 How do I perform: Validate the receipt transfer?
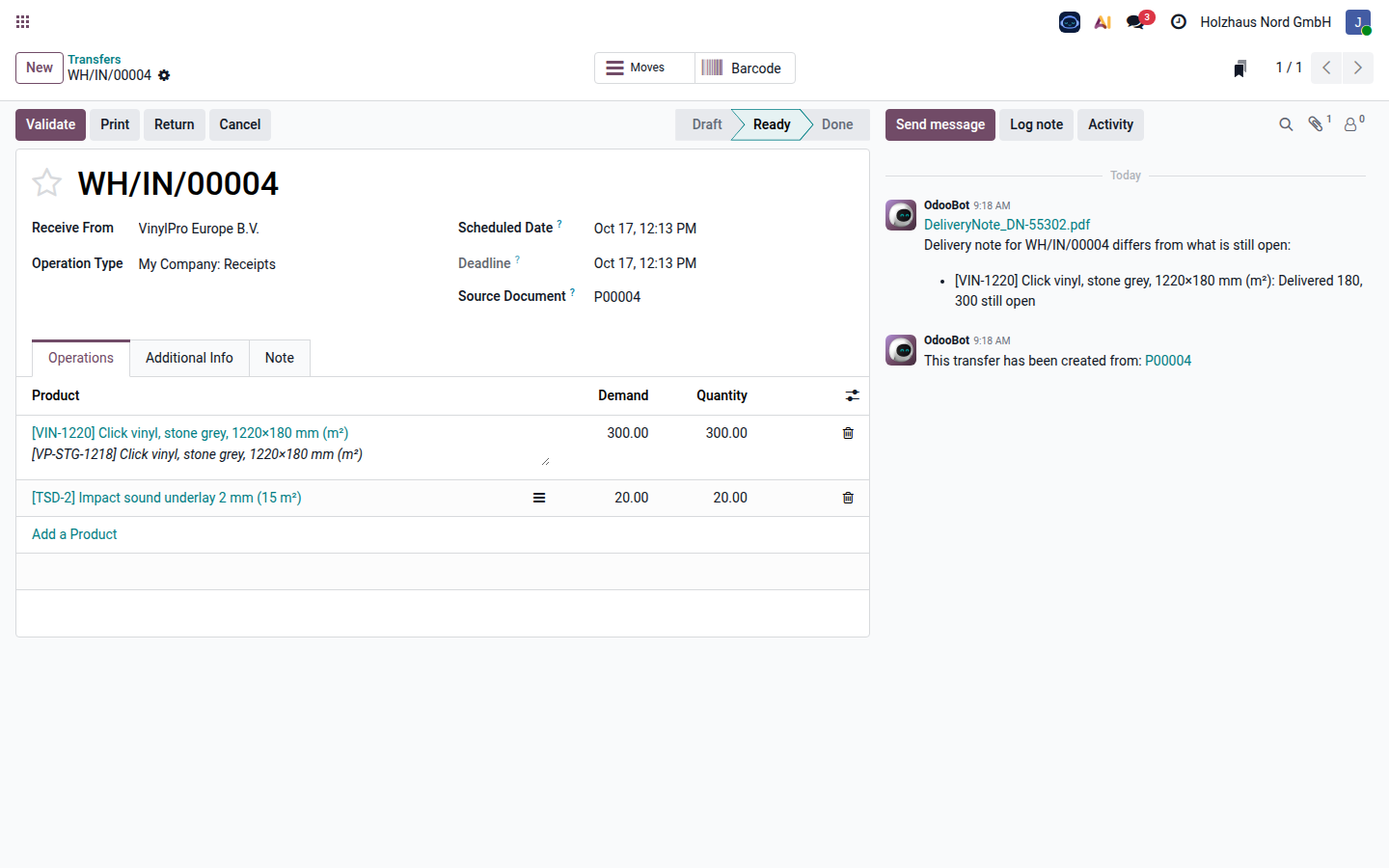(50, 124)
